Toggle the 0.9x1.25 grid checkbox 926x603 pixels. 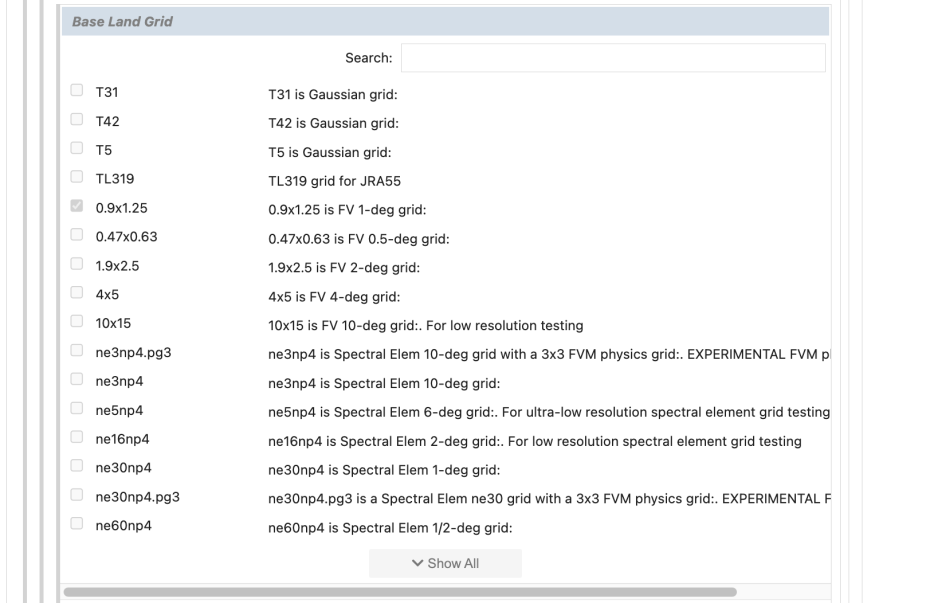coord(77,207)
